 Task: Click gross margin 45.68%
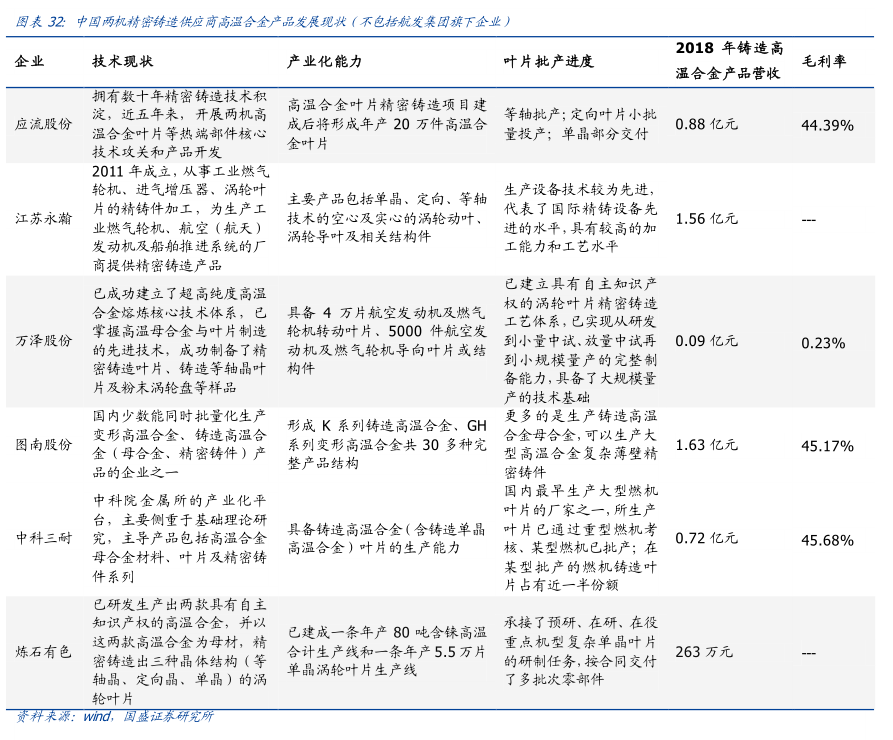coord(828,540)
